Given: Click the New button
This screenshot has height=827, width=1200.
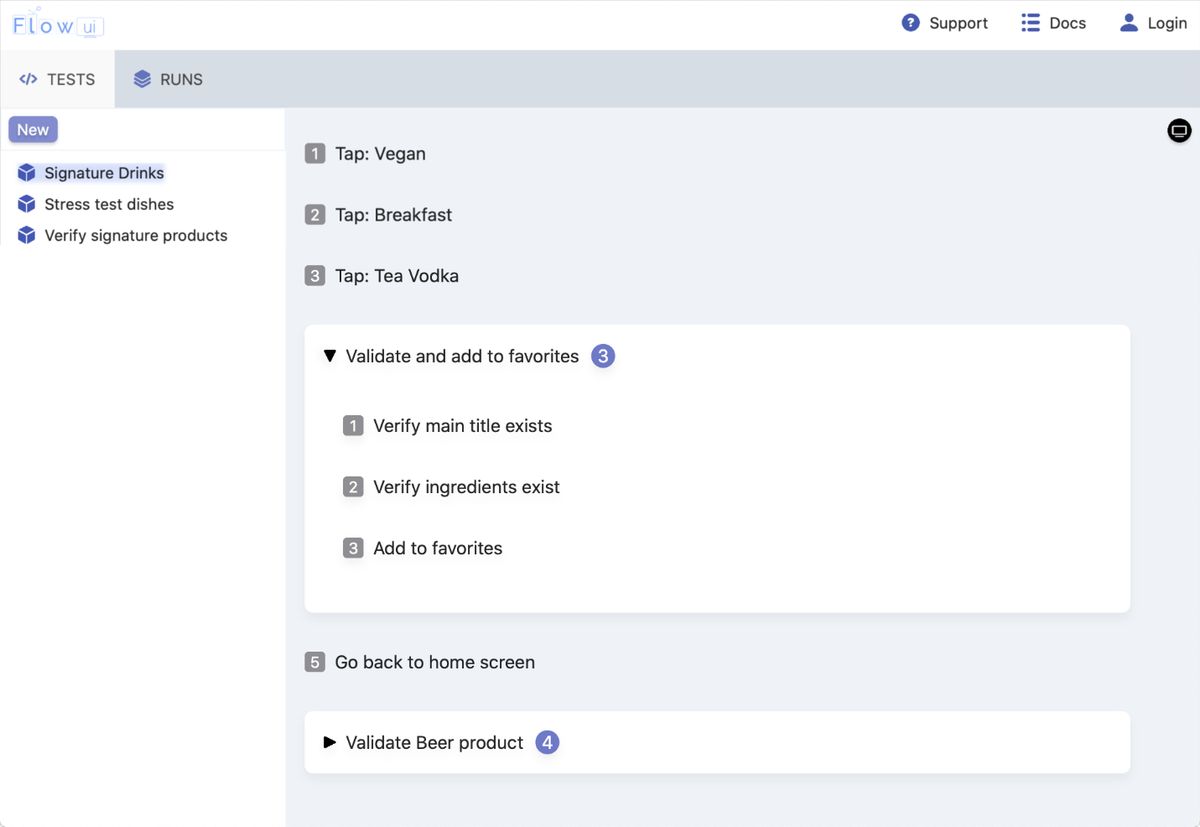Looking at the screenshot, I should (32, 129).
